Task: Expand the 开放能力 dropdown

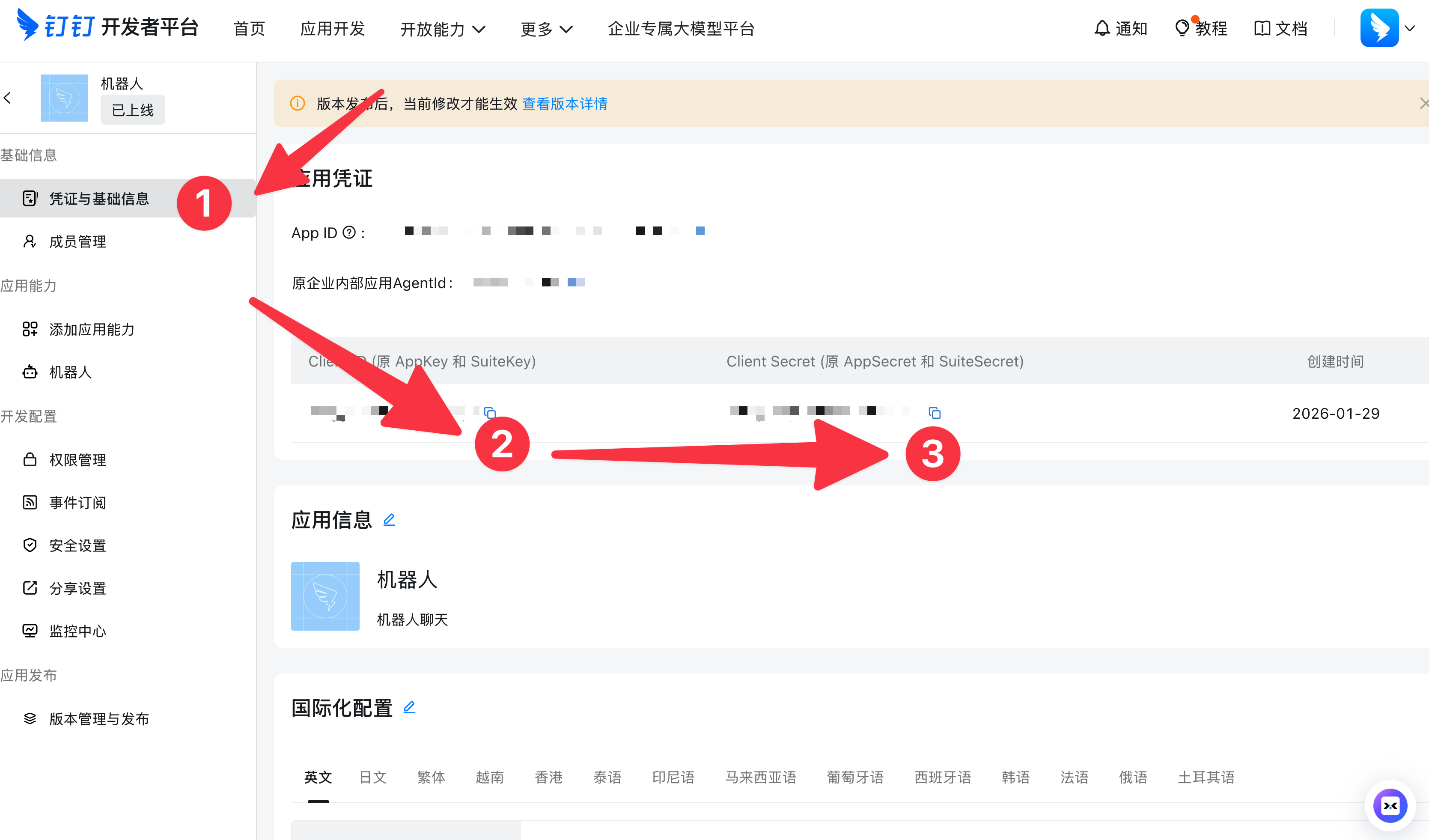Action: (443, 29)
